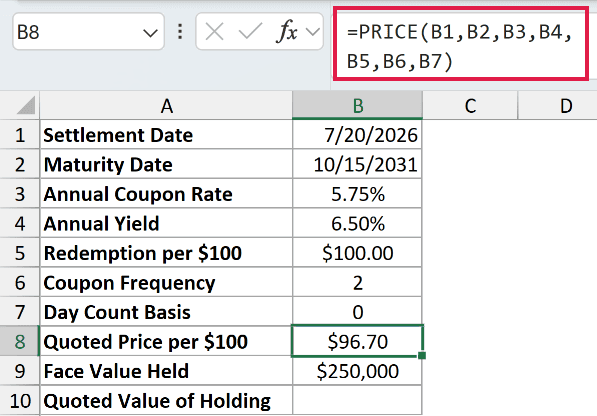Click cell B7 containing 0
This screenshot has width=597, height=416.
pyautogui.click(x=358, y=312)
